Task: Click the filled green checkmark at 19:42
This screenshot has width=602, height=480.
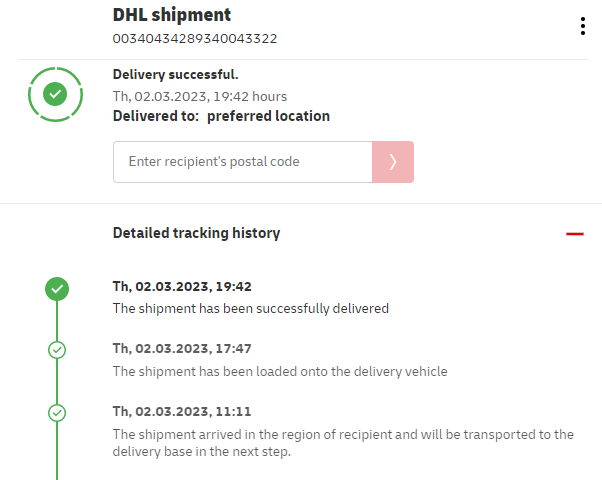Action: (57, 289)
